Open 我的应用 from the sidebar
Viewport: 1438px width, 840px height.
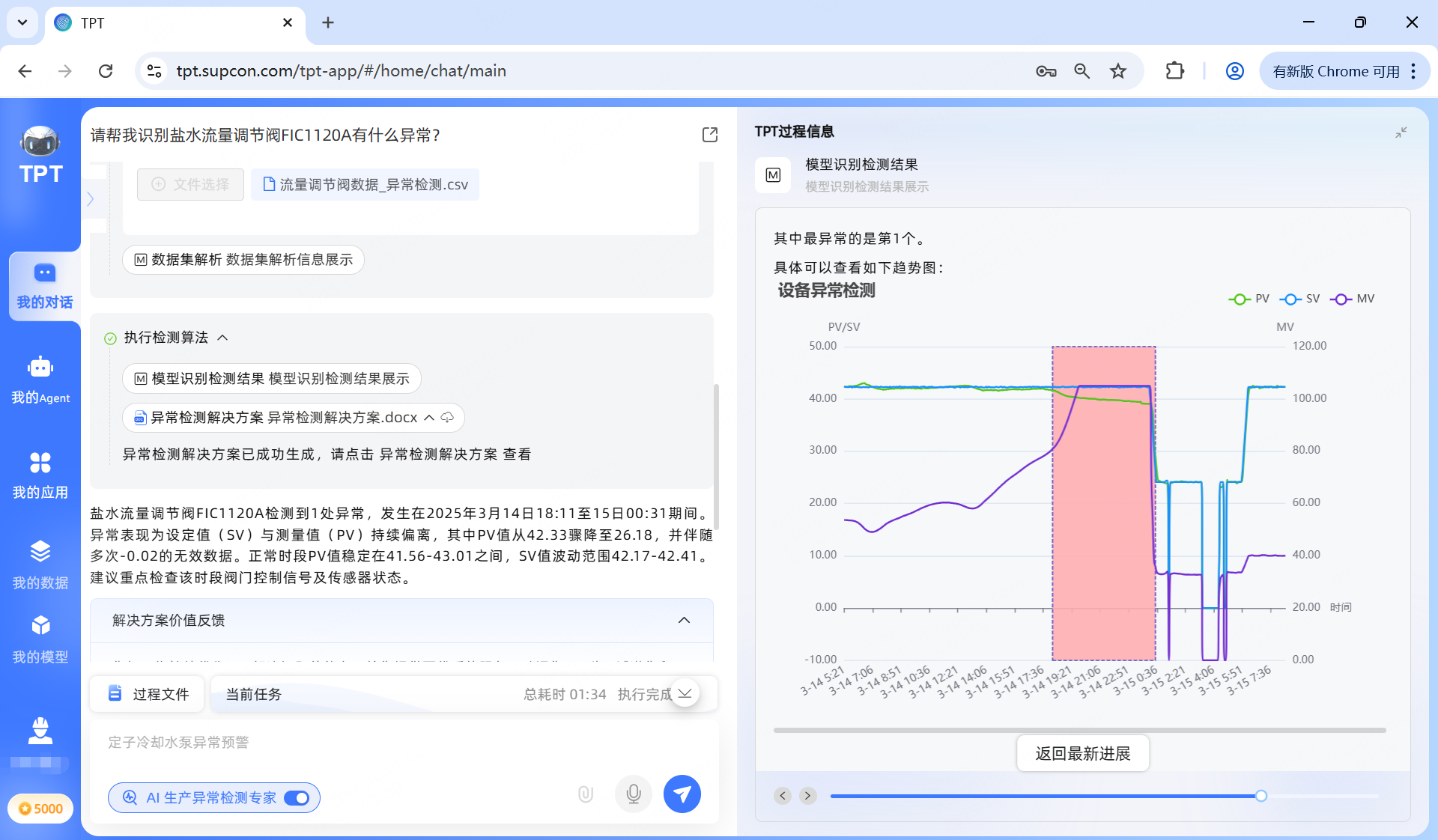pyautogui.click(x=40, y=474)
